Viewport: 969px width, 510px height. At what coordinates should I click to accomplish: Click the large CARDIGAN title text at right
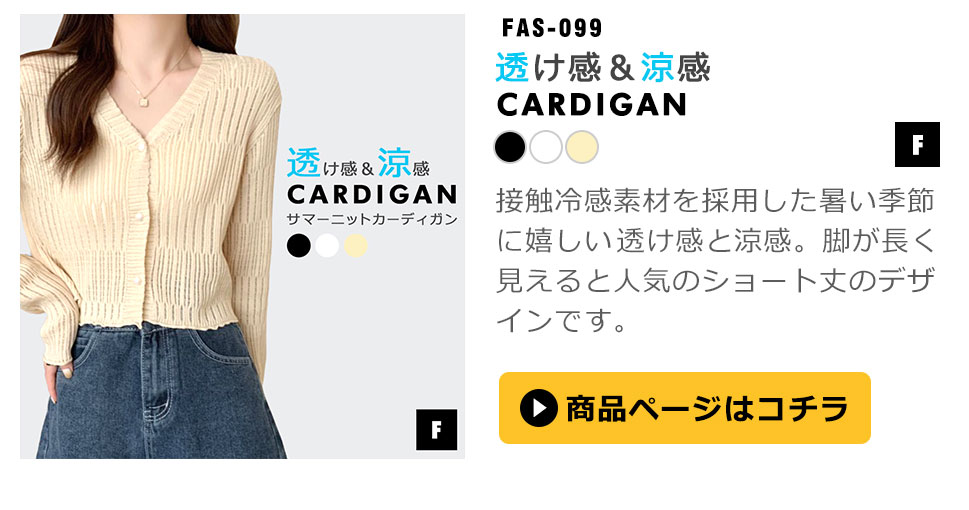[592, 105]
